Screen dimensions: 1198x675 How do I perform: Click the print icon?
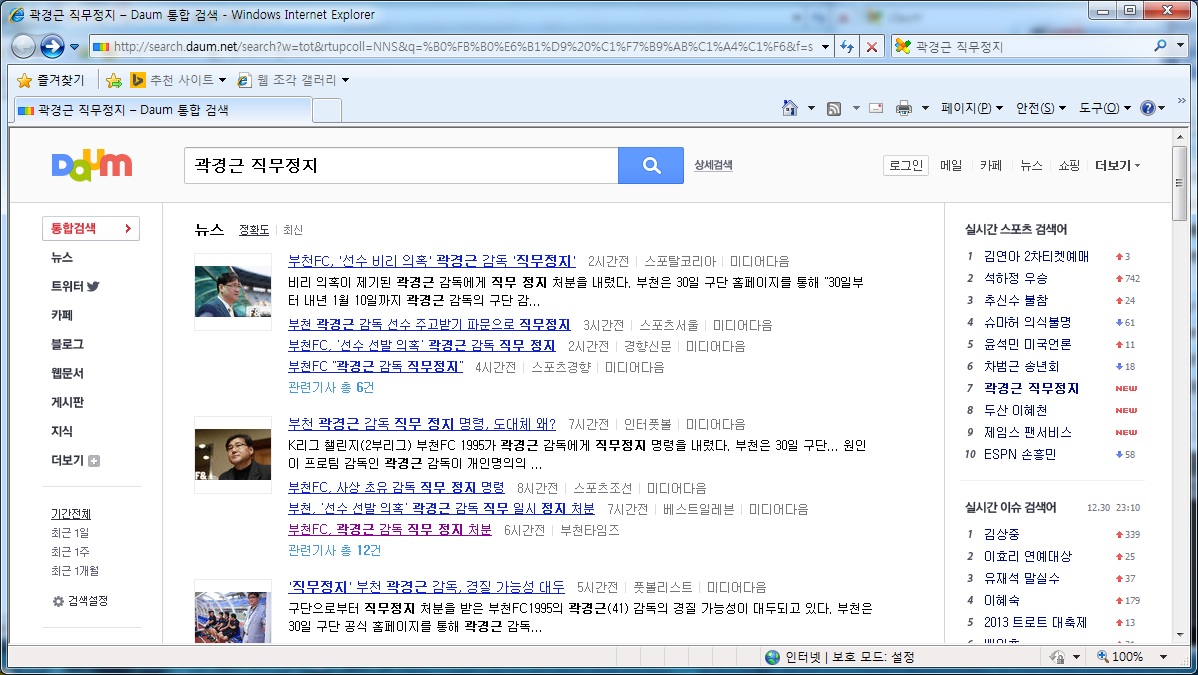[905, 107]
